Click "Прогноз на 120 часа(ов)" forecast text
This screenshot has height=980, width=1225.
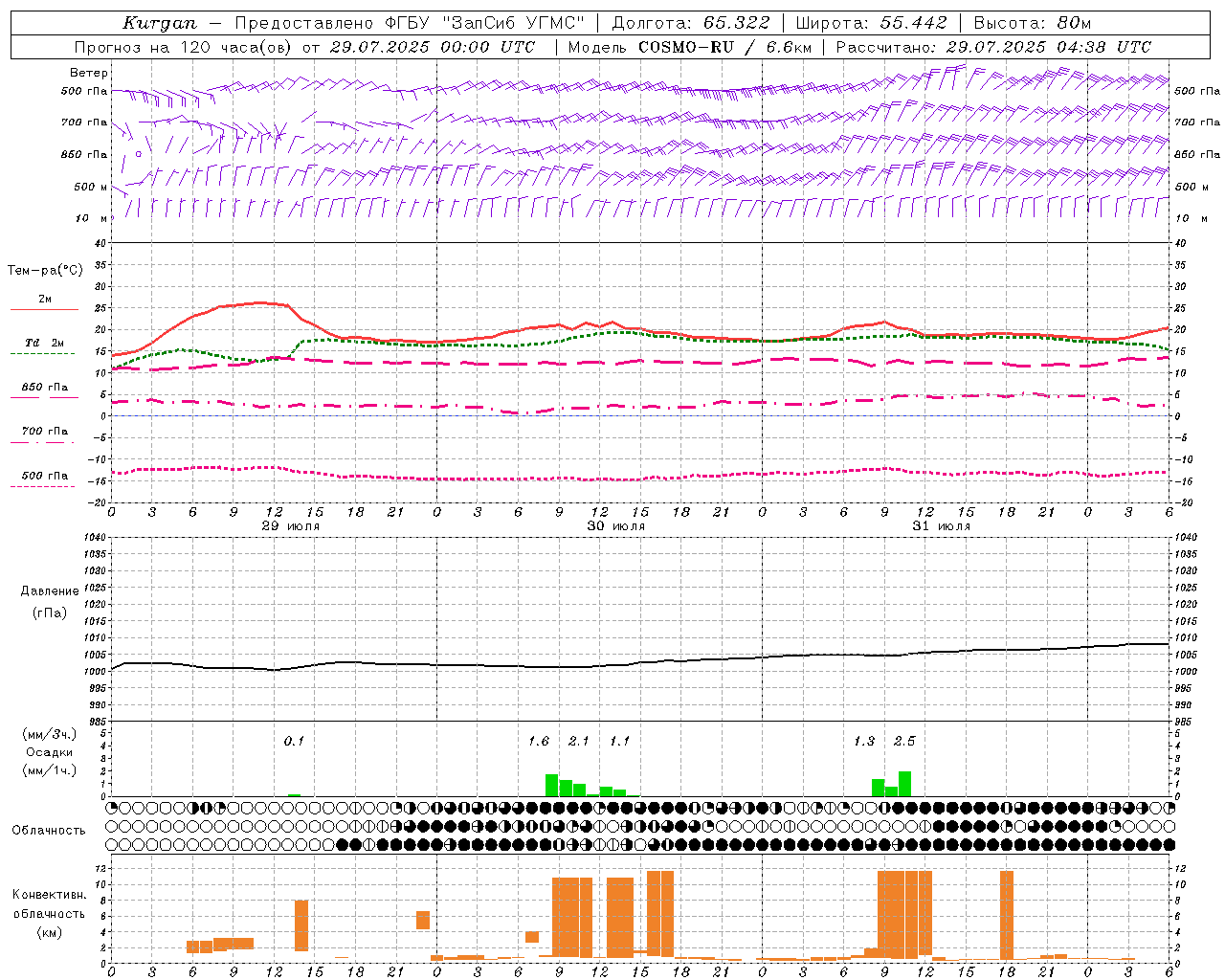(185, 47)
